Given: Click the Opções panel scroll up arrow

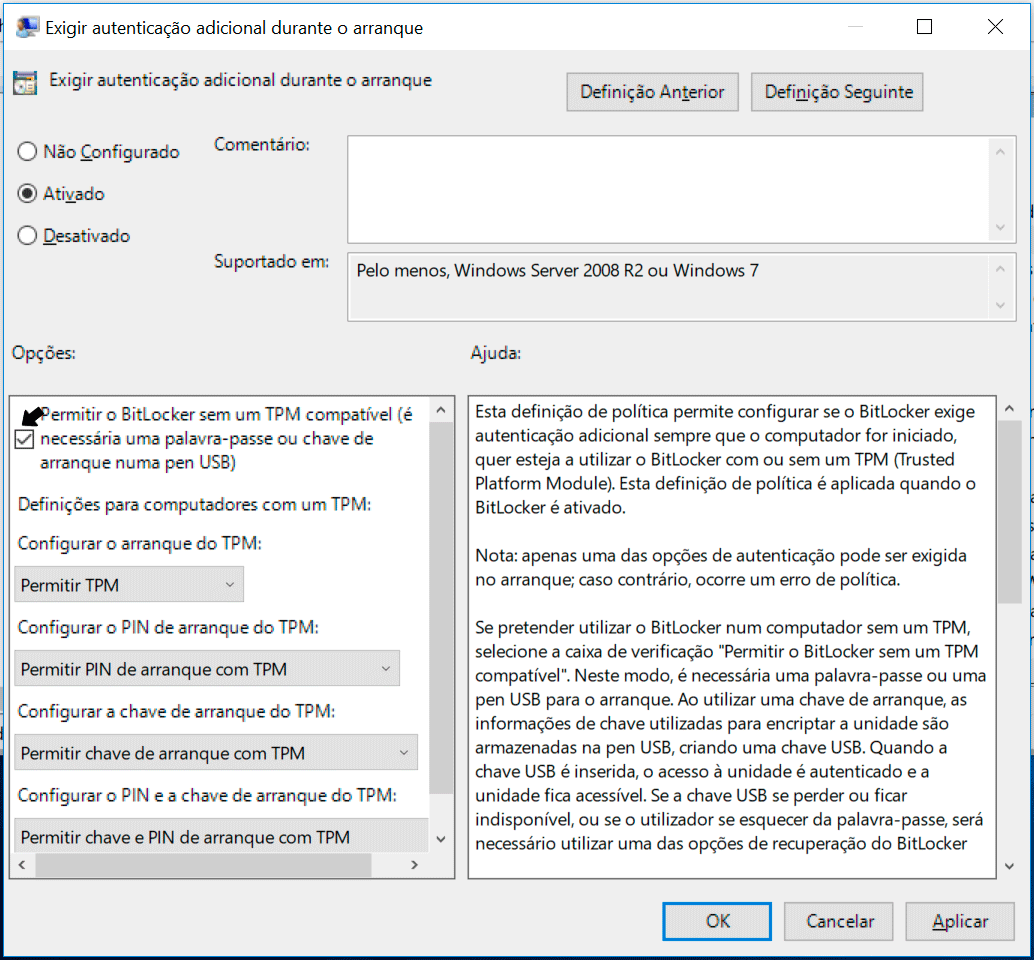Looking at the screenshot, I should coord(441,410).
